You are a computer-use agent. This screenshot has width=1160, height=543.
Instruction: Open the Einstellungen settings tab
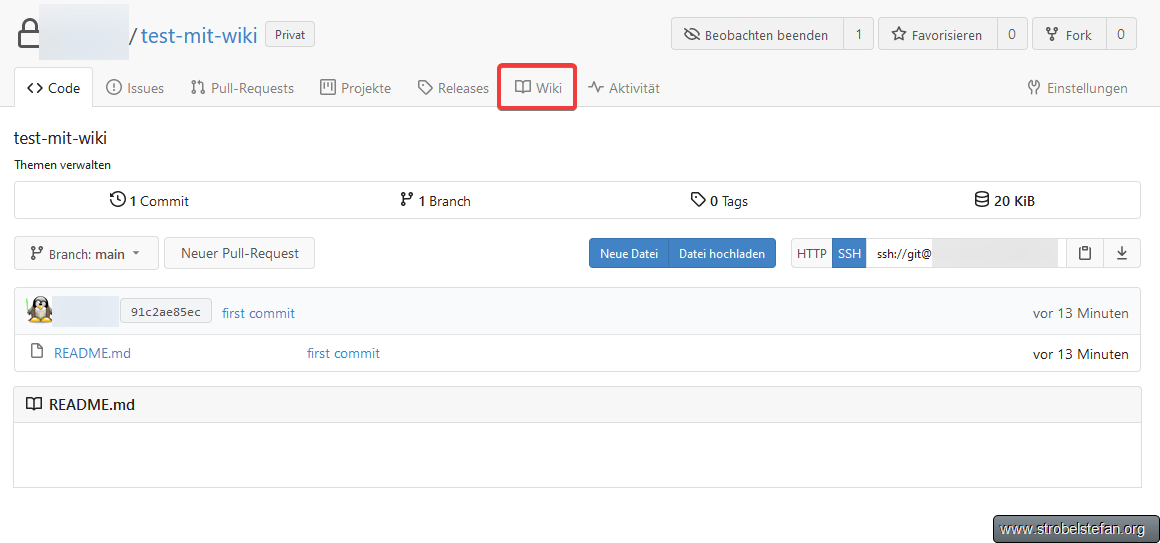tap(1077, 88)
